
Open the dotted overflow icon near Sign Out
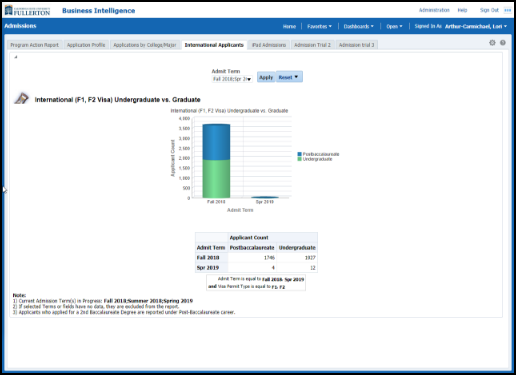507,10
